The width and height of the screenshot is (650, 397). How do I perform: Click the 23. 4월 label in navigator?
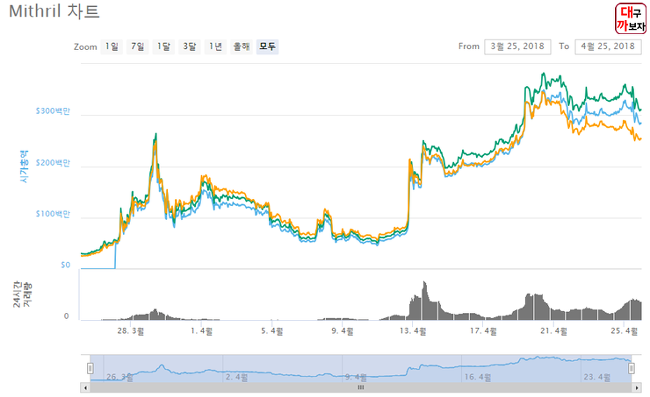[x=597, y=377]
